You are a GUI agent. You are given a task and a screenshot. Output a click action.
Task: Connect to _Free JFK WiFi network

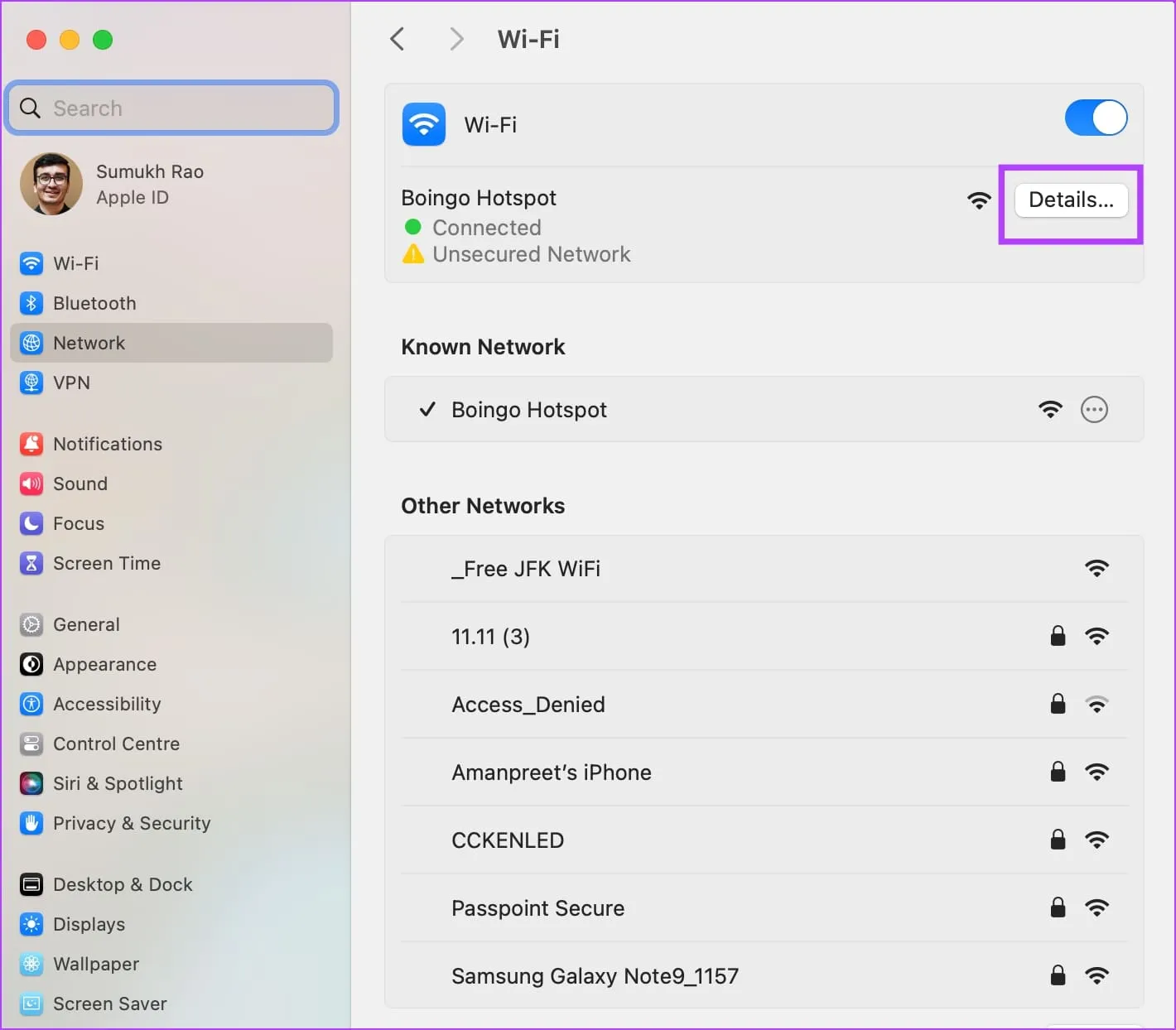click(x=526, y=569)
